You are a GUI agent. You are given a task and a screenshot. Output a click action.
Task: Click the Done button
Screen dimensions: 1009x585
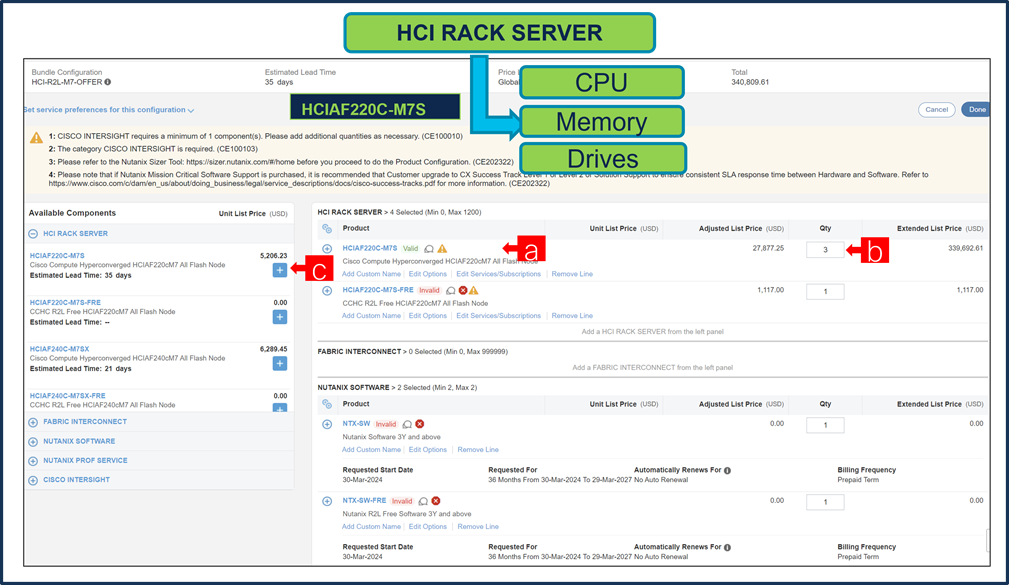click(976, 109)
